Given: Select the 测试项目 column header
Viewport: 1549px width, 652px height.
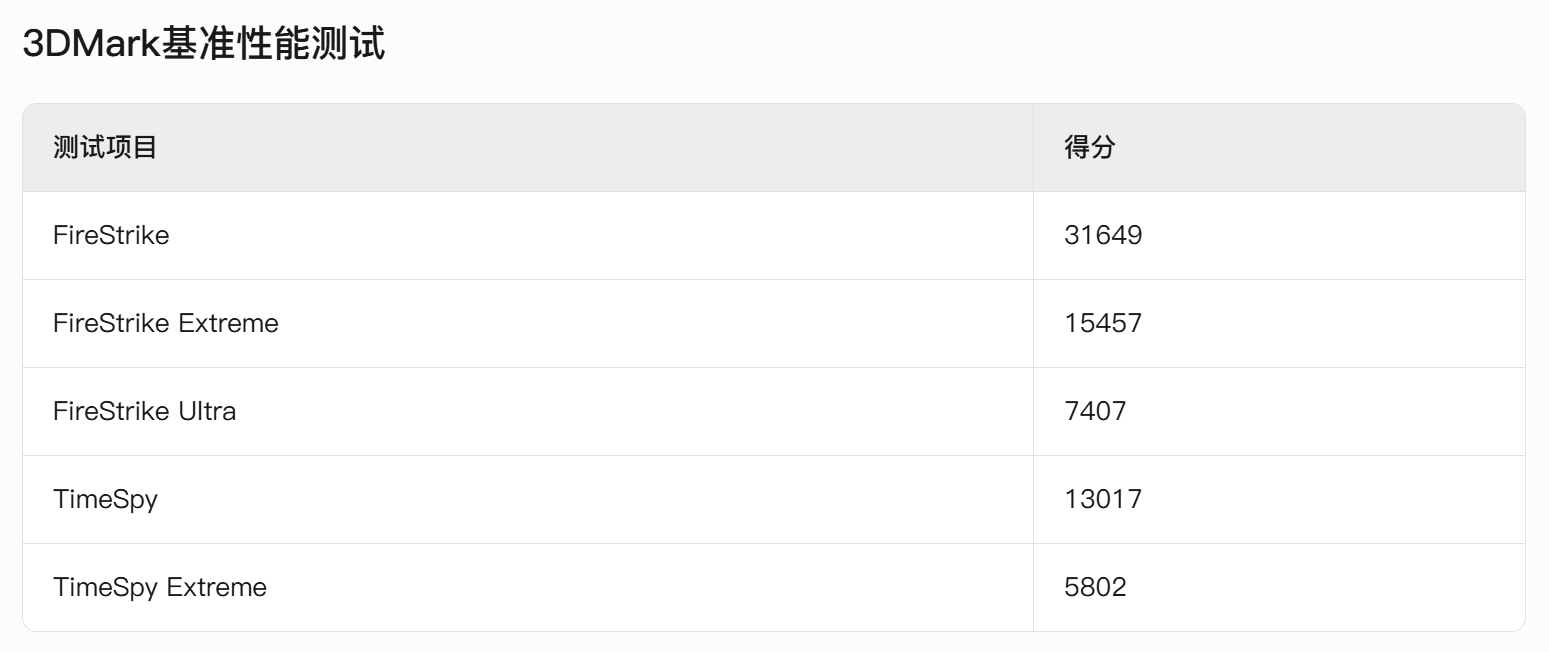Looking at the screenshot, I should pos(105,148).
